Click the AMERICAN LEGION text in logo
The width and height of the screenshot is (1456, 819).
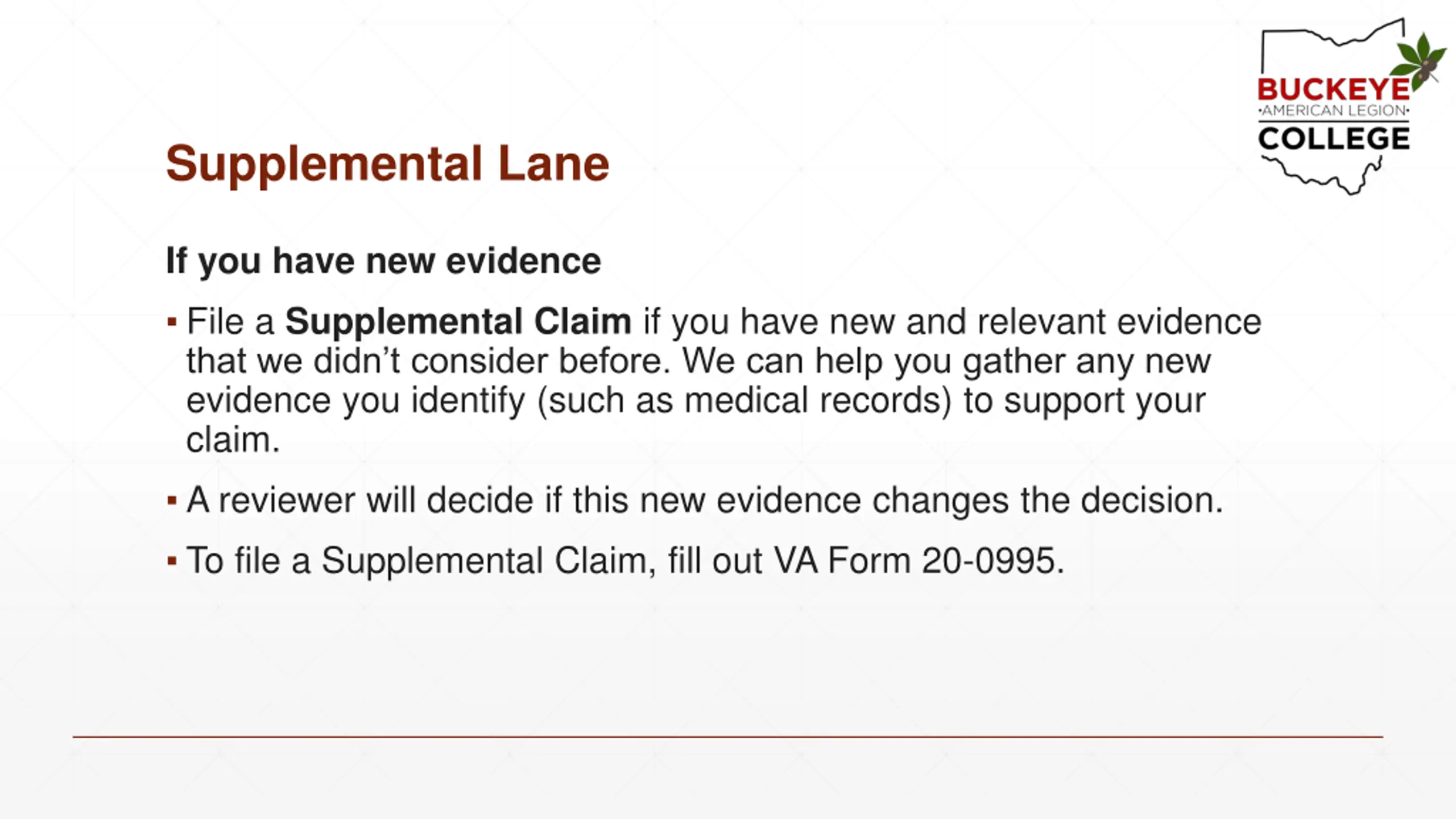1334,110
